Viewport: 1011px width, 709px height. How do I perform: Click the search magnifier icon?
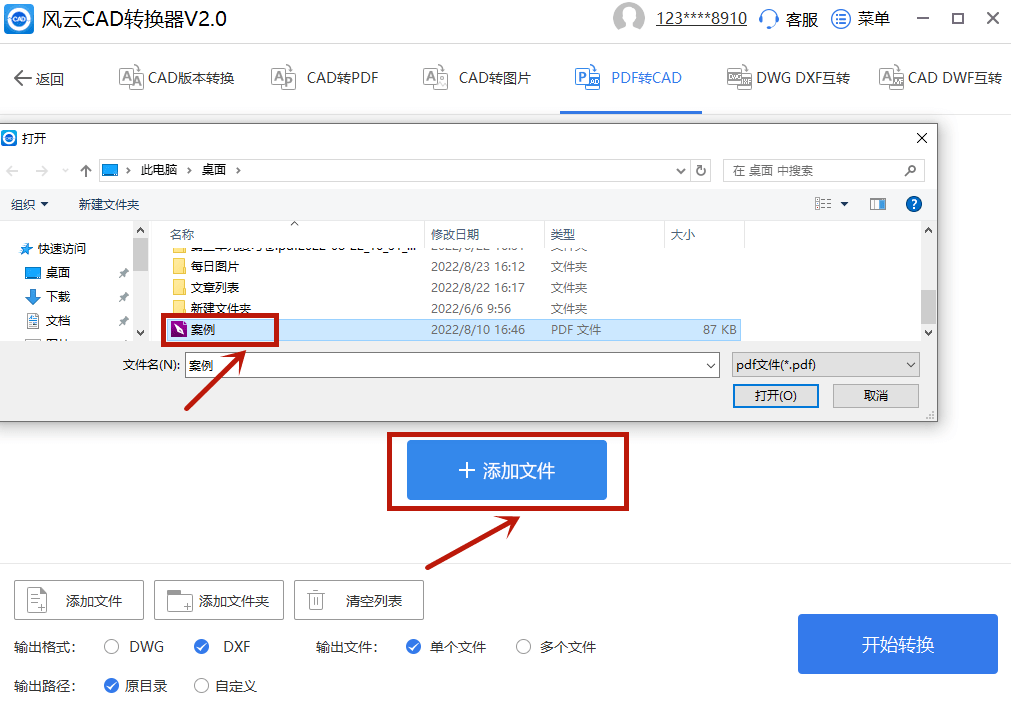(x=910, y=171)
